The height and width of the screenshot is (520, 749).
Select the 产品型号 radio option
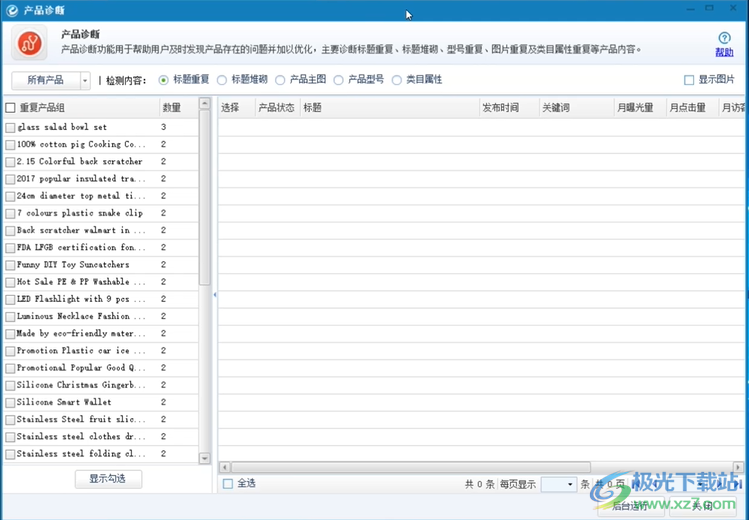338,80
